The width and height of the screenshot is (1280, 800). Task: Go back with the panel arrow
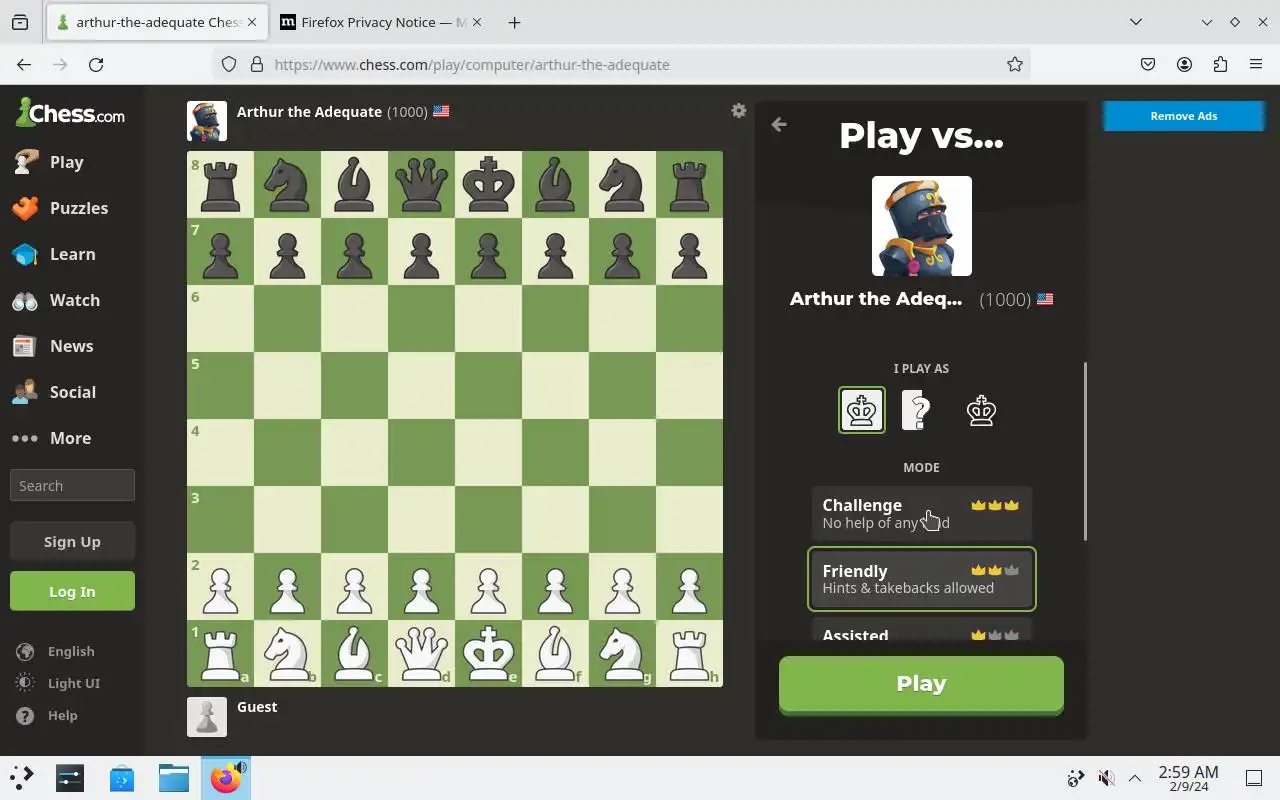[779, 124]
